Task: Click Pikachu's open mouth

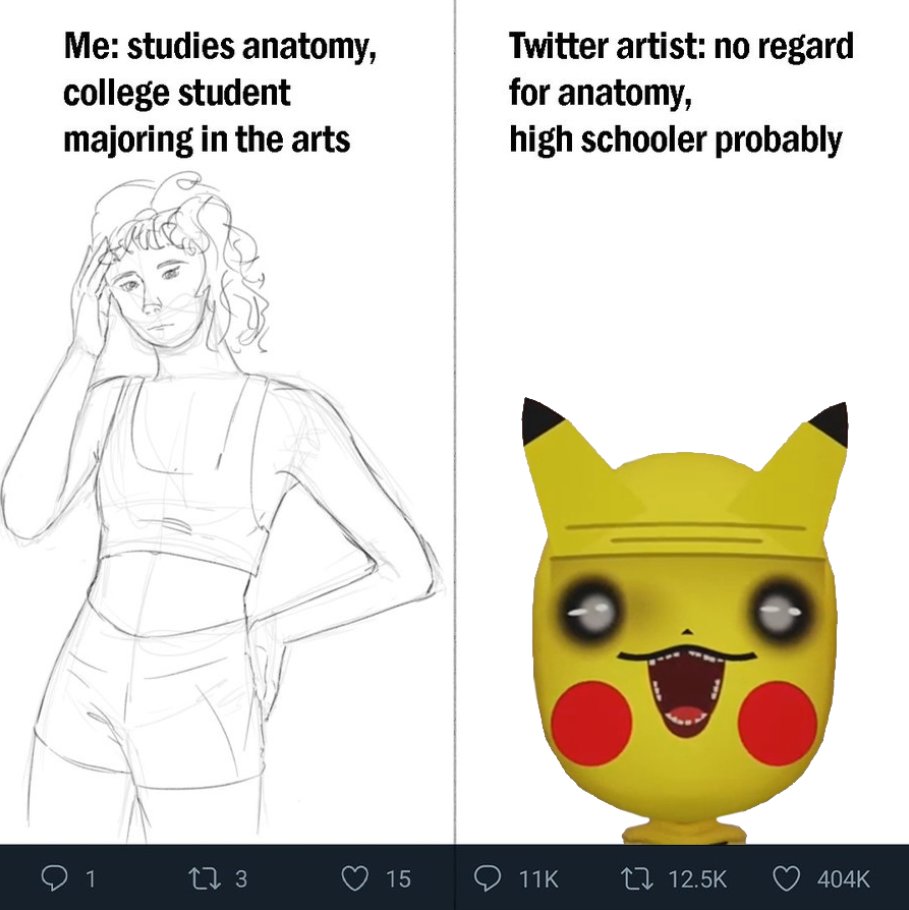Action: point(686,694)
